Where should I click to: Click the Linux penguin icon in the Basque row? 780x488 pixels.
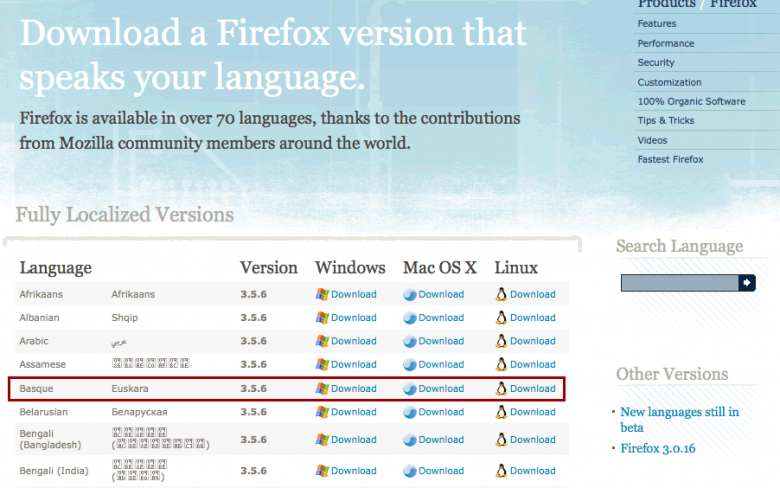(x=501, y=389)
